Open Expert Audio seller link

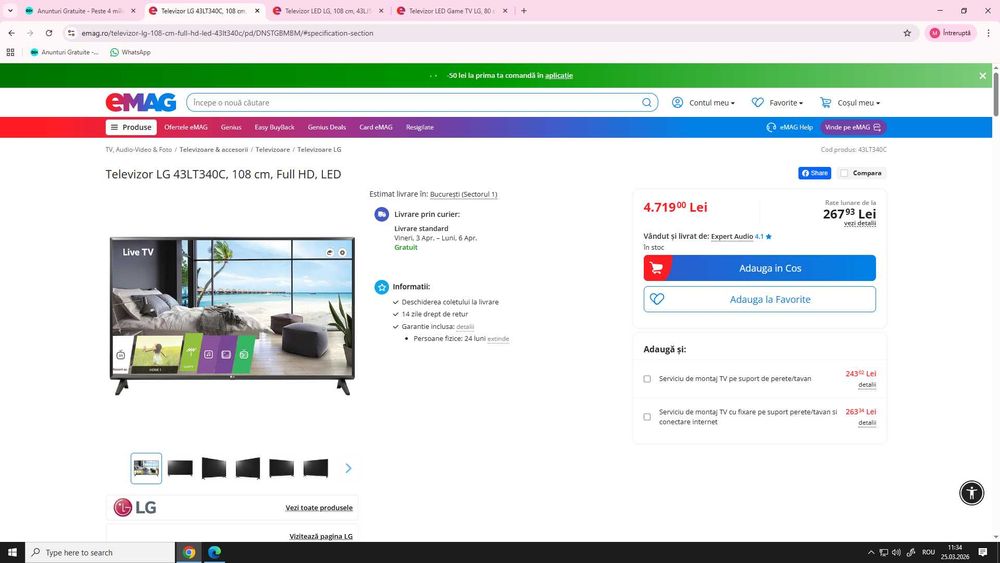[x=732, y=237]
